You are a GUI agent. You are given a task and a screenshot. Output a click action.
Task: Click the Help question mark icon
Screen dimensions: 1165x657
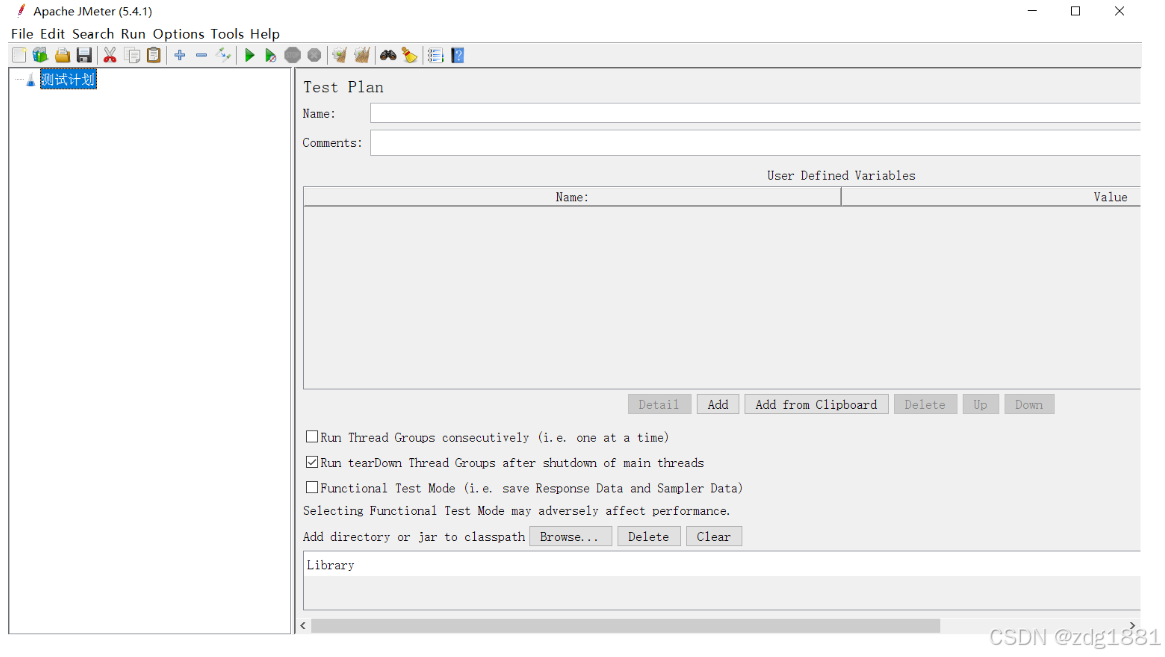pyautogui.click(x=458, y=55)
